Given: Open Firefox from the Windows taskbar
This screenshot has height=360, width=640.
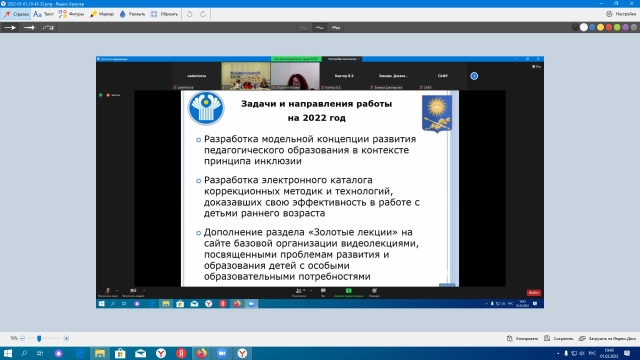Looking at the screenshot, I should 202,353.
